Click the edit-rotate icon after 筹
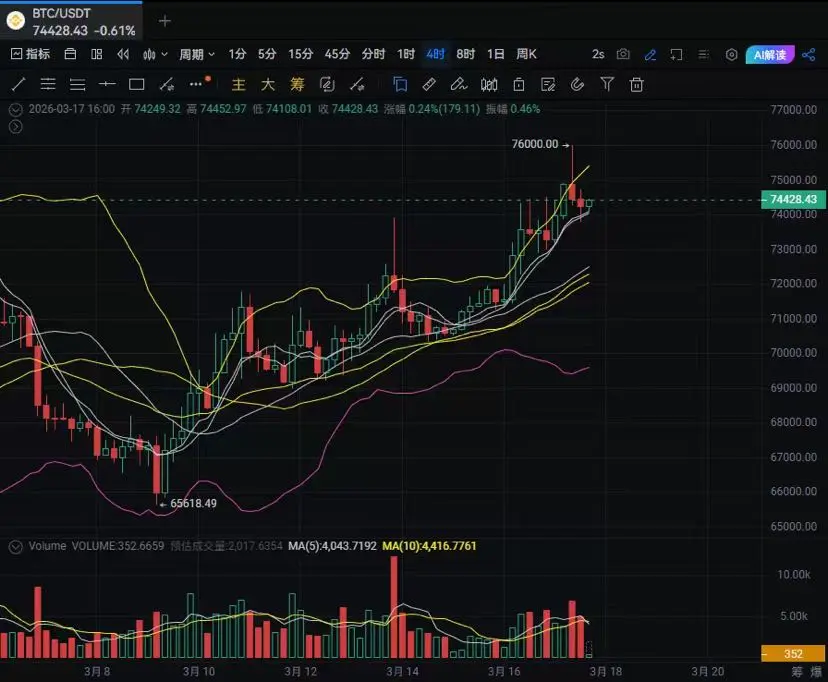This screenshot has height=682, width=828. click(x=327, y=84)
